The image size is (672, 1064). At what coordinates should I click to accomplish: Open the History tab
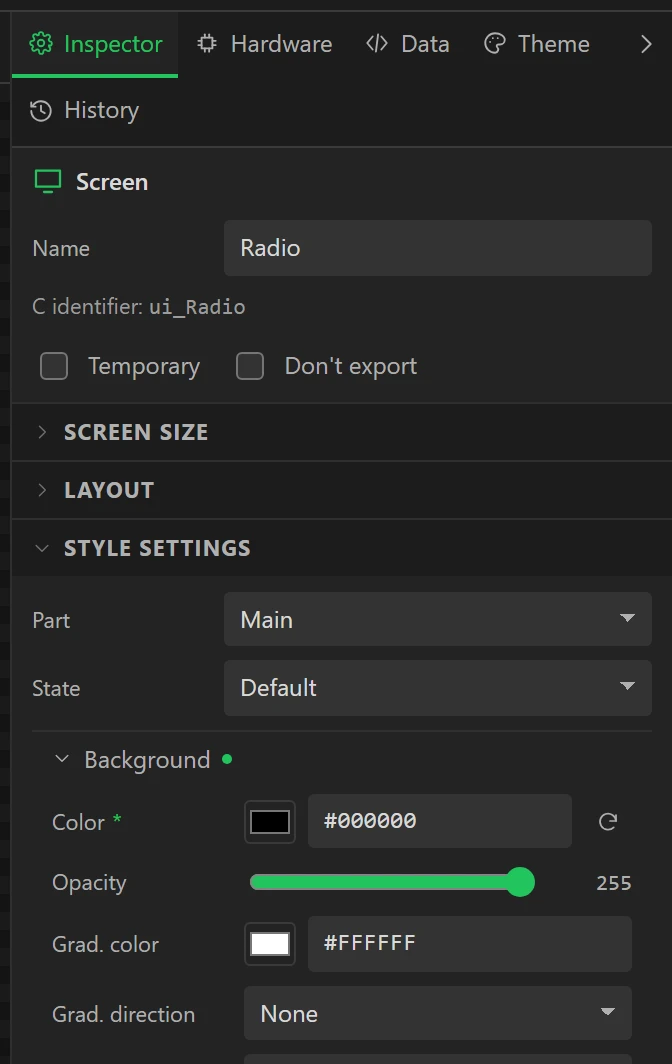click(x=85, y=111)
